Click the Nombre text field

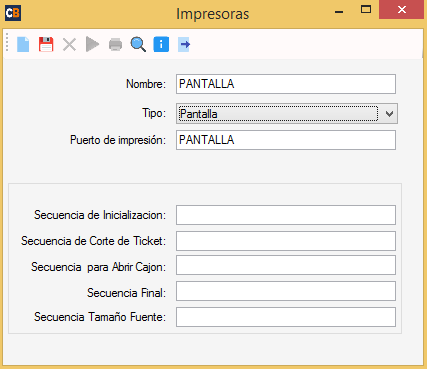point(286,84)
